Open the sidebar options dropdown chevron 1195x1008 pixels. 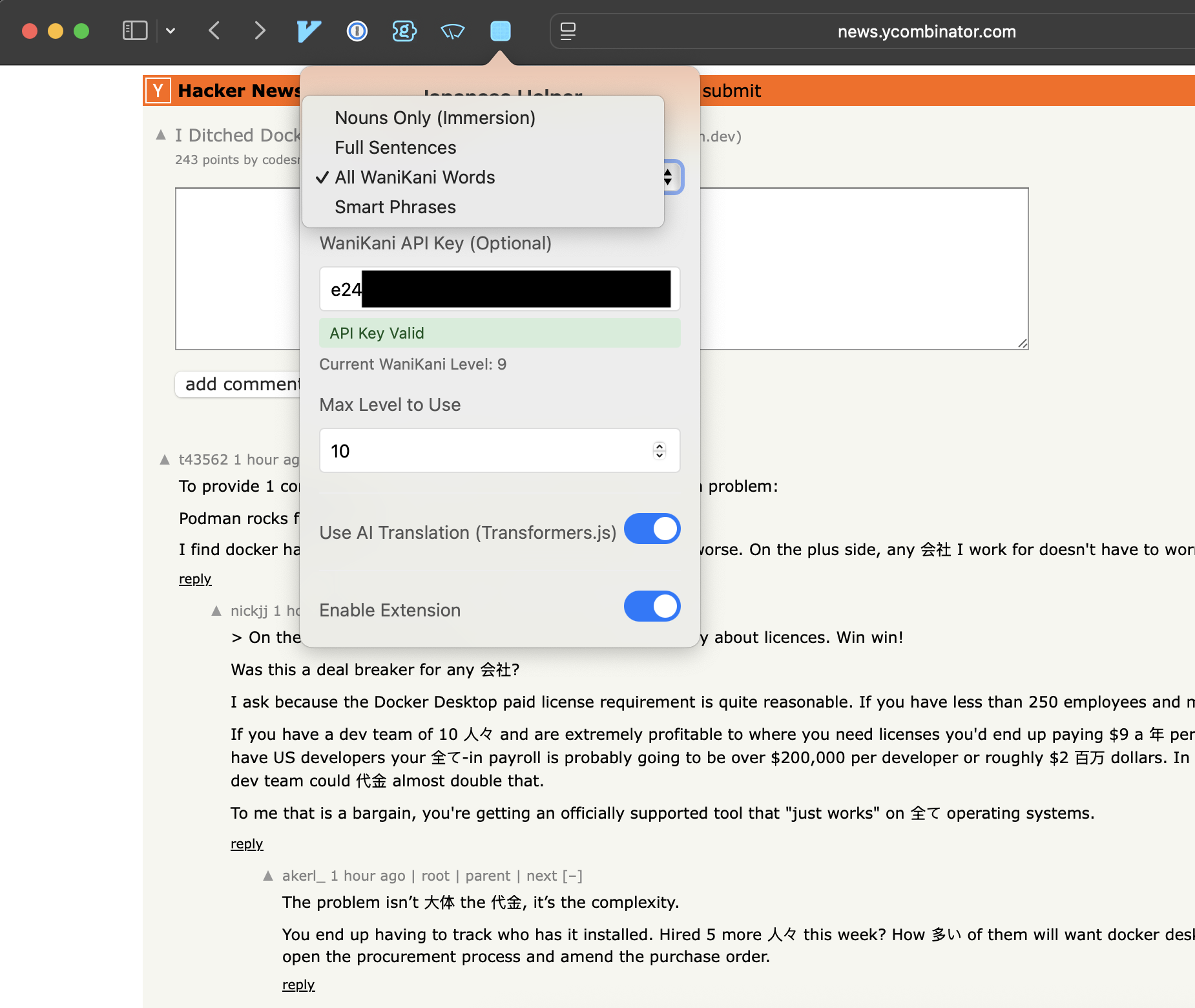[x=171, y=31]
